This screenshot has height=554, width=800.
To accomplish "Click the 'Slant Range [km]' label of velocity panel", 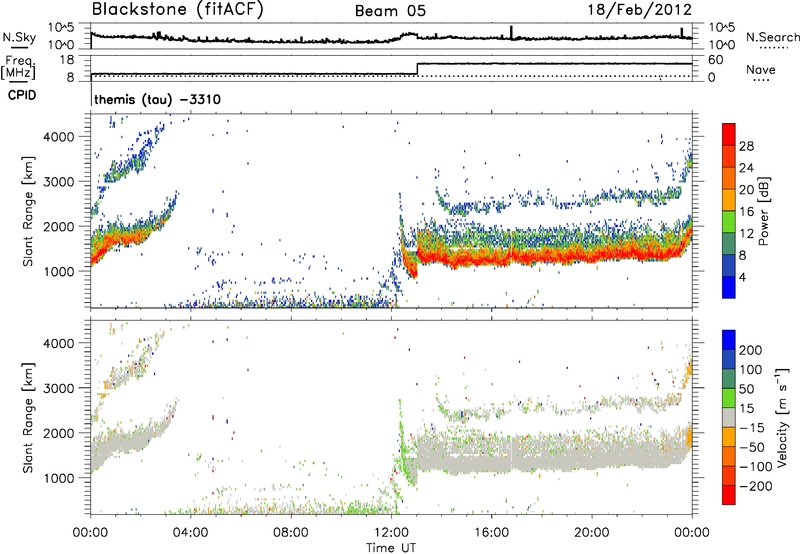I will click(x=28, y=417).
